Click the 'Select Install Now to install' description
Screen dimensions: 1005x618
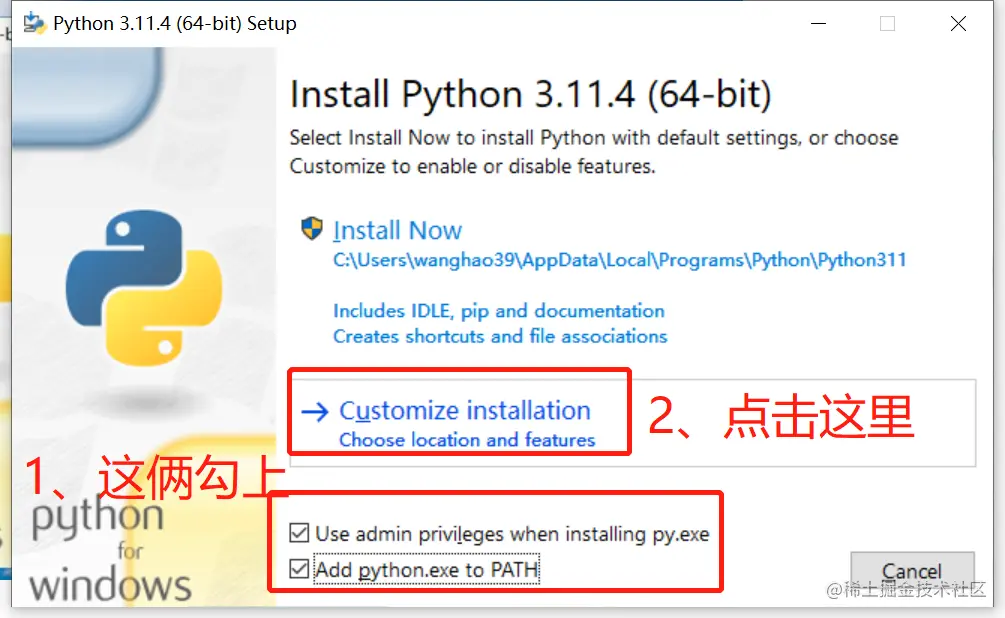(x=594, y=152)
